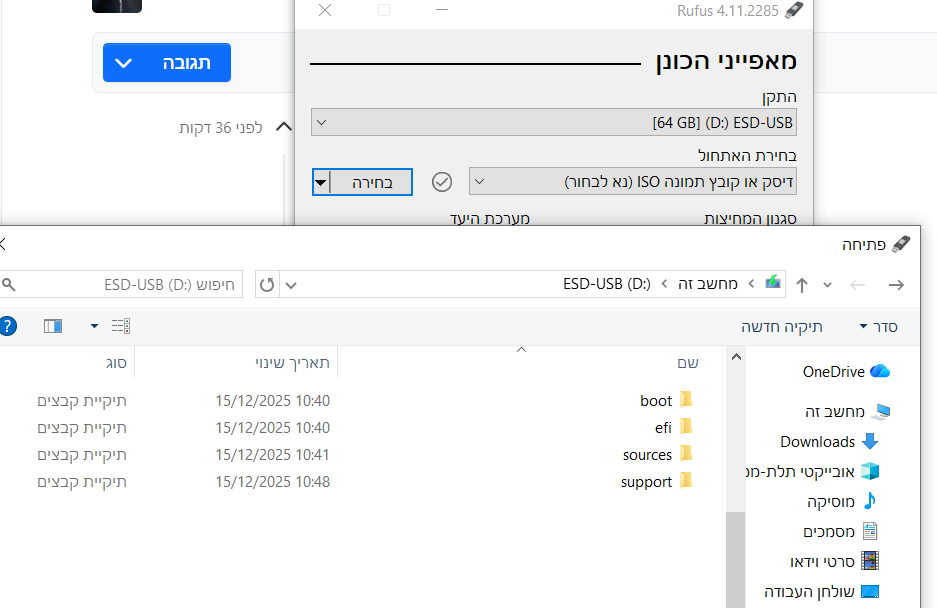Click the refresh button beside address bar
937x608 pixels.
point(267,285)
